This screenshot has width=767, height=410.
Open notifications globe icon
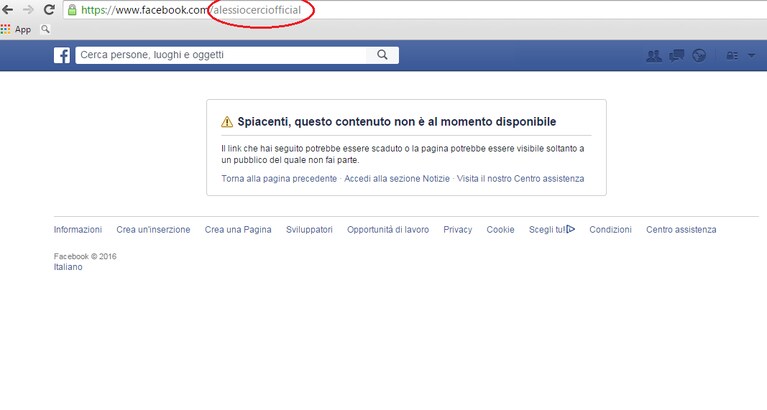pos(699,56)
